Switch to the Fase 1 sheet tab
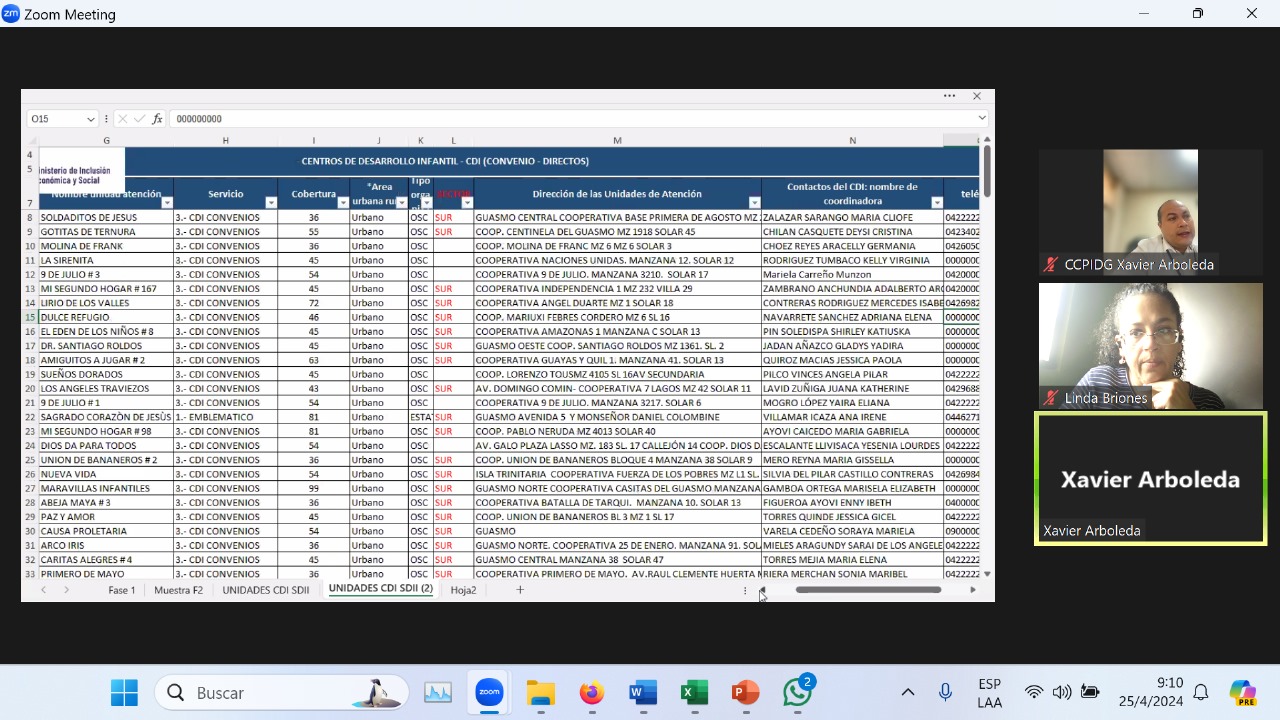 (122, 590)
